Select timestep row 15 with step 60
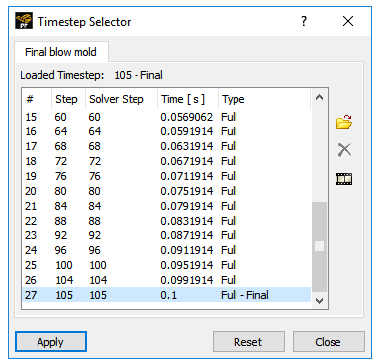Screen dimensions: 377x363 pyautogui.click(x=166, y=117)
